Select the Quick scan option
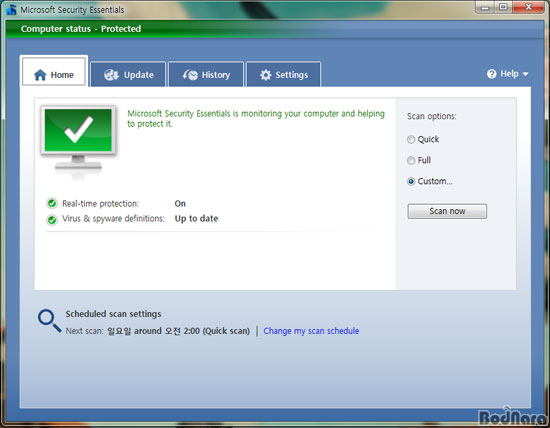 point(411,140)
